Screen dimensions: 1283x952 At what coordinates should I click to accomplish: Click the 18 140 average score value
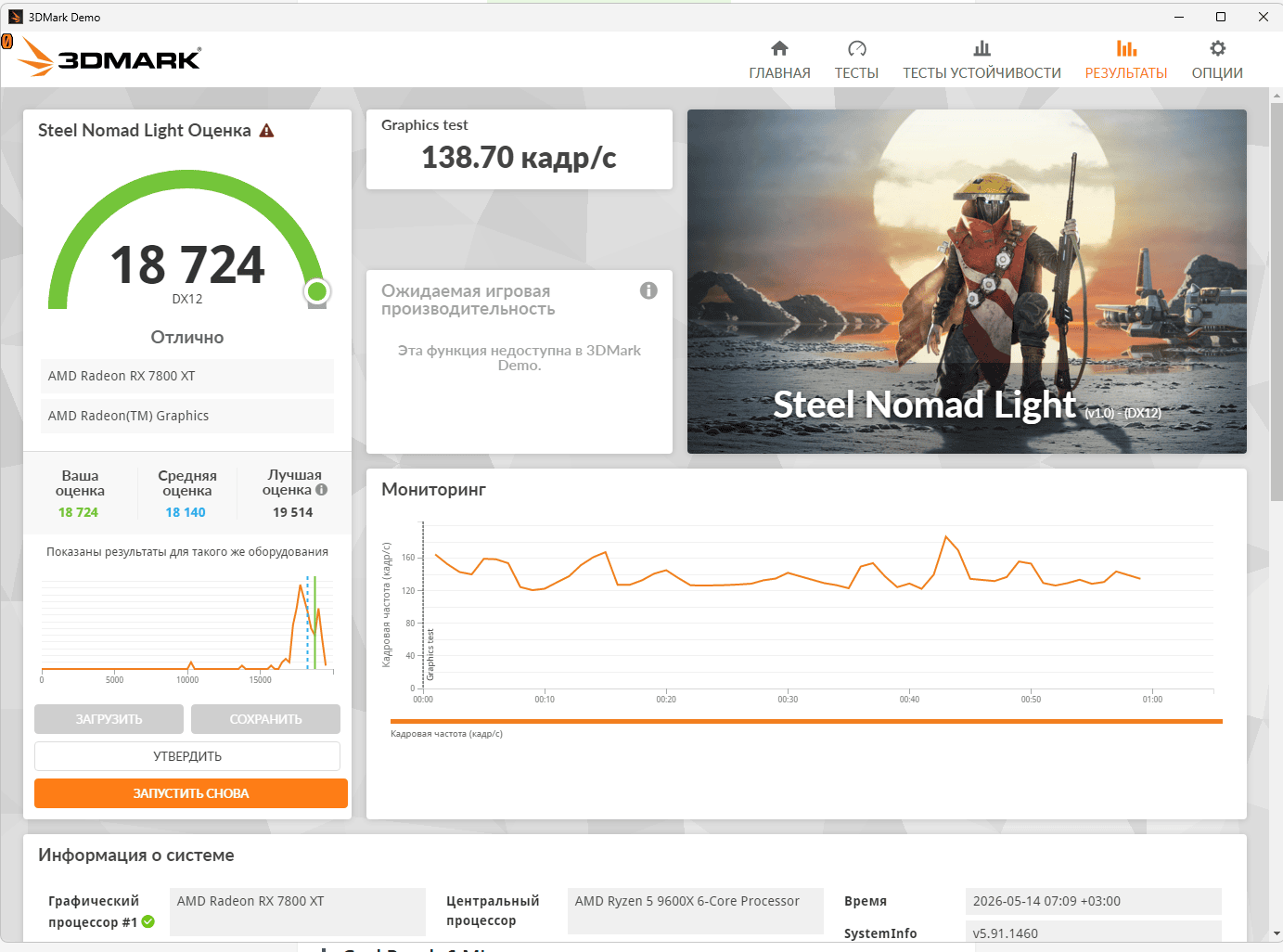[186, 512]
